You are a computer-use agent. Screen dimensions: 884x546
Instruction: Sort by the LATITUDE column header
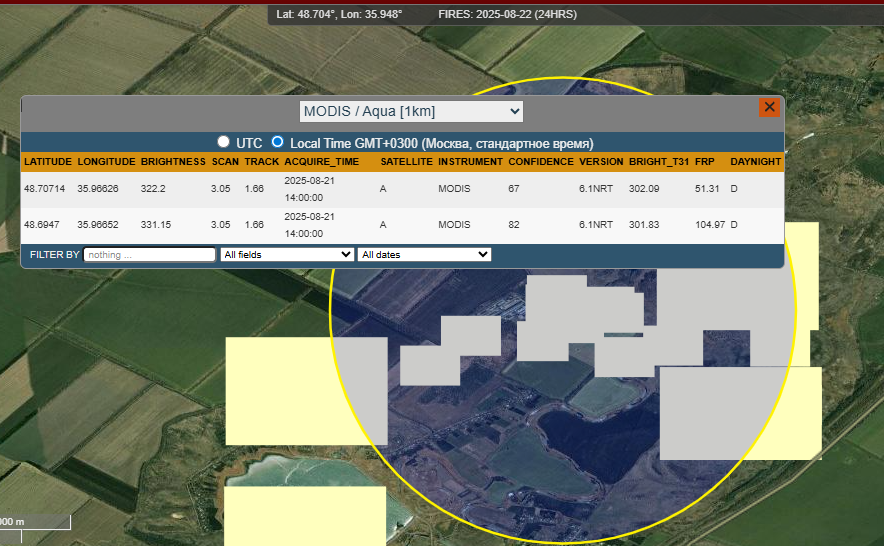pos(48,161)
